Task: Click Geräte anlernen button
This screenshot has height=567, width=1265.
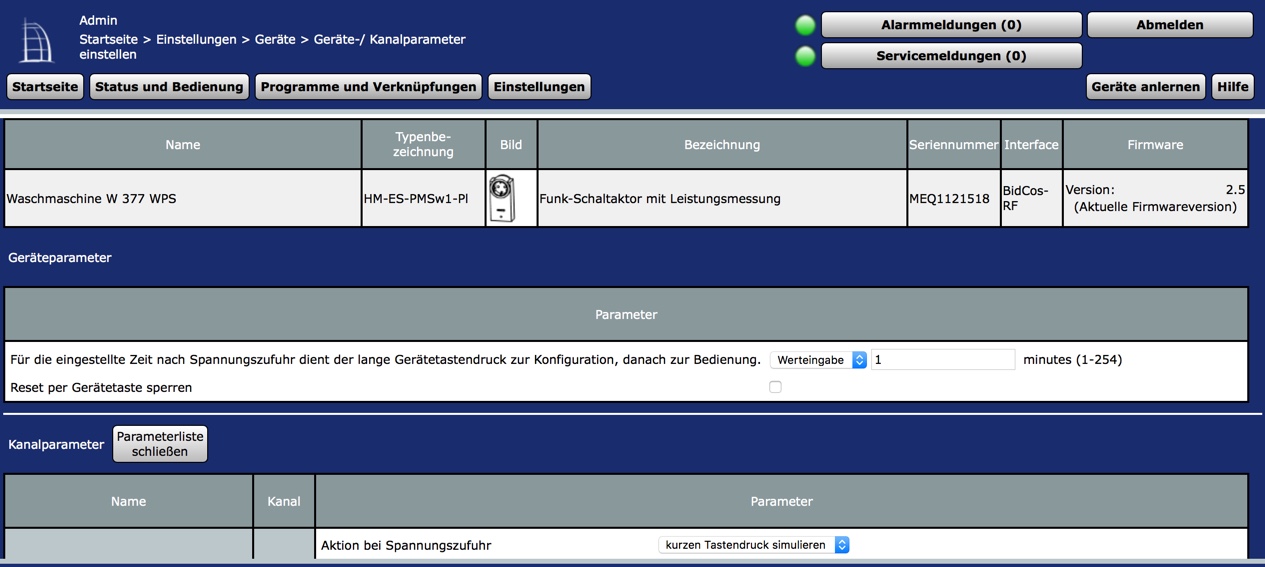Action: point(1146,87)
